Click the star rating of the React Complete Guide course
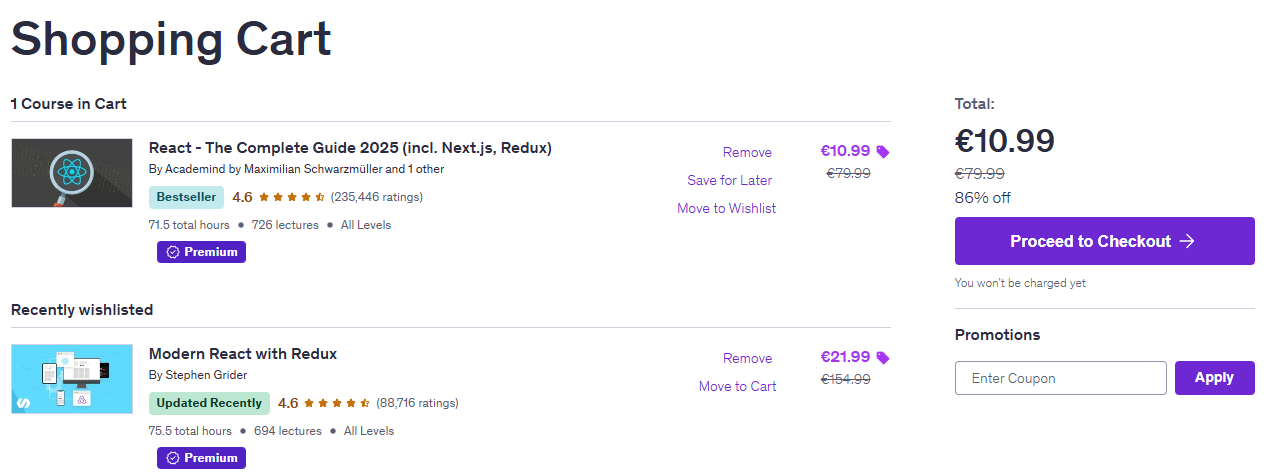Image resolution: width=1267 pixels, height=476 pixels. pyautogui.click(x=292, y=197)
